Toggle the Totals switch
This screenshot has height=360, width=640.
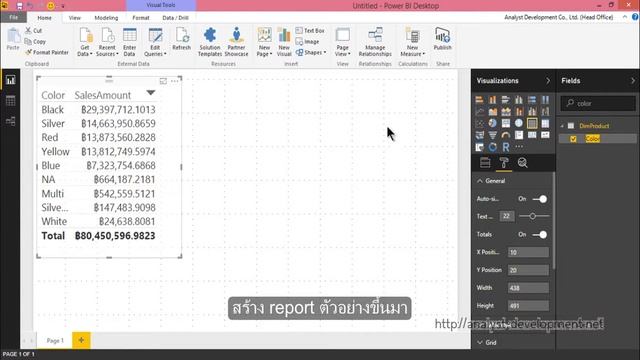(x=540, y=234)
